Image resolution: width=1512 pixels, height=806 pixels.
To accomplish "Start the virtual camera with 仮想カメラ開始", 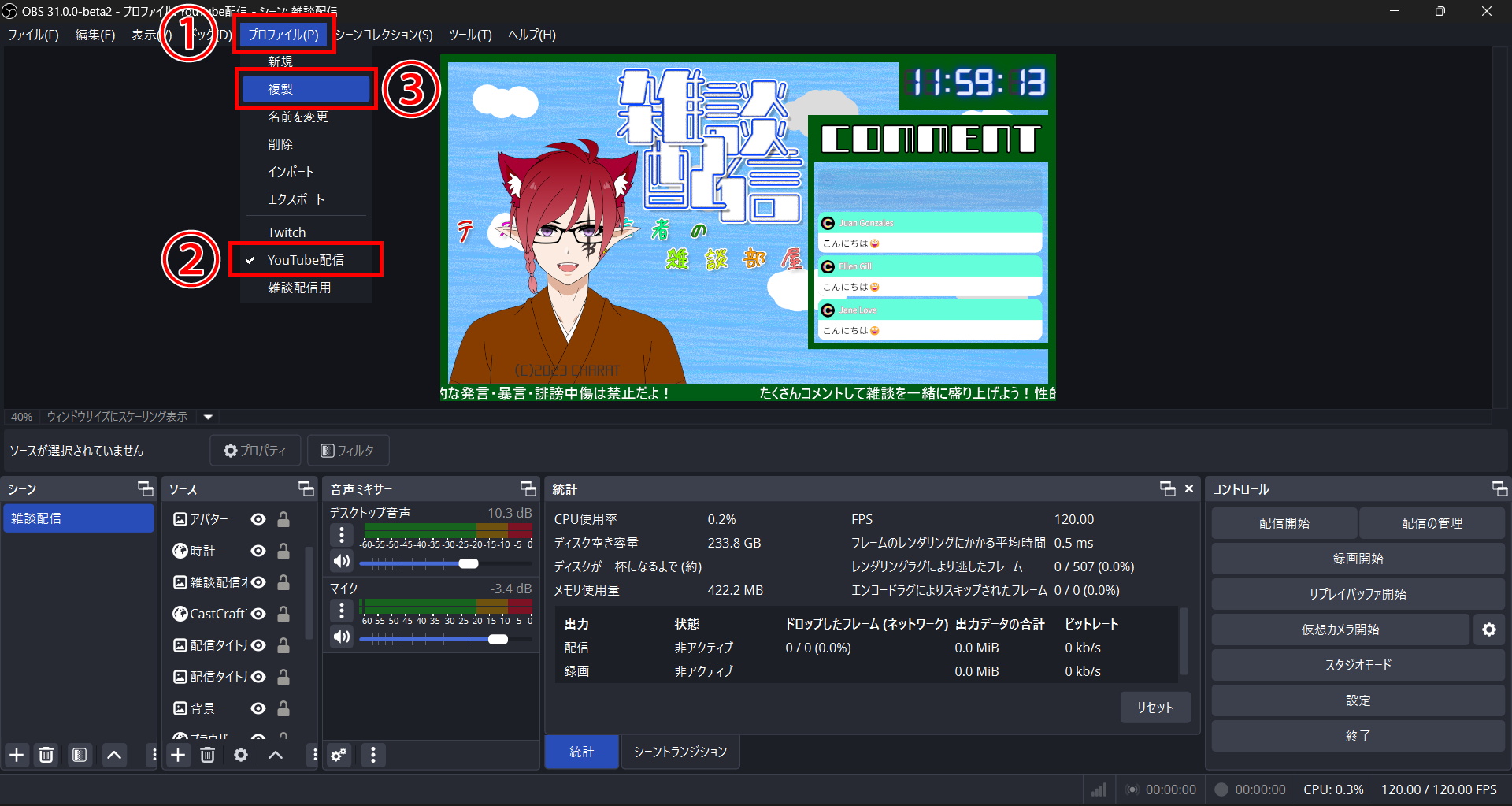I will [1340, 630].
